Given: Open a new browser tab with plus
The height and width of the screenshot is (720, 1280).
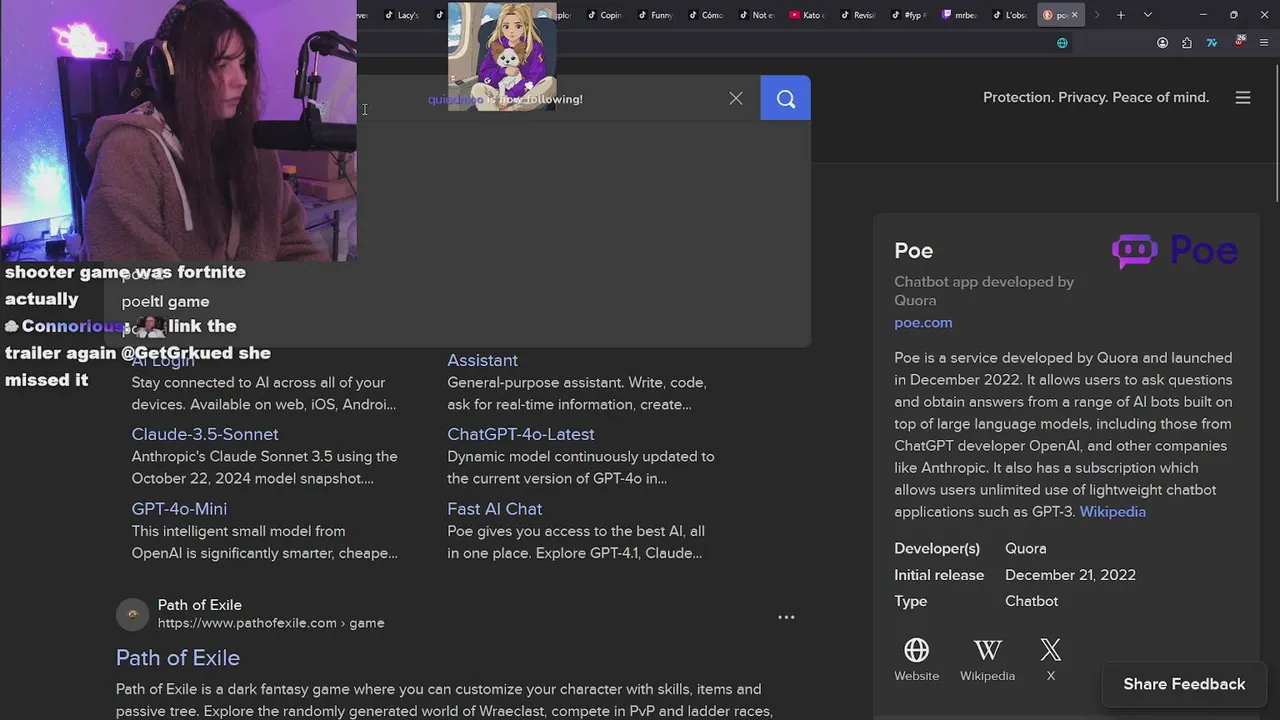Looking at the screenshot, I should point(1121,15).
